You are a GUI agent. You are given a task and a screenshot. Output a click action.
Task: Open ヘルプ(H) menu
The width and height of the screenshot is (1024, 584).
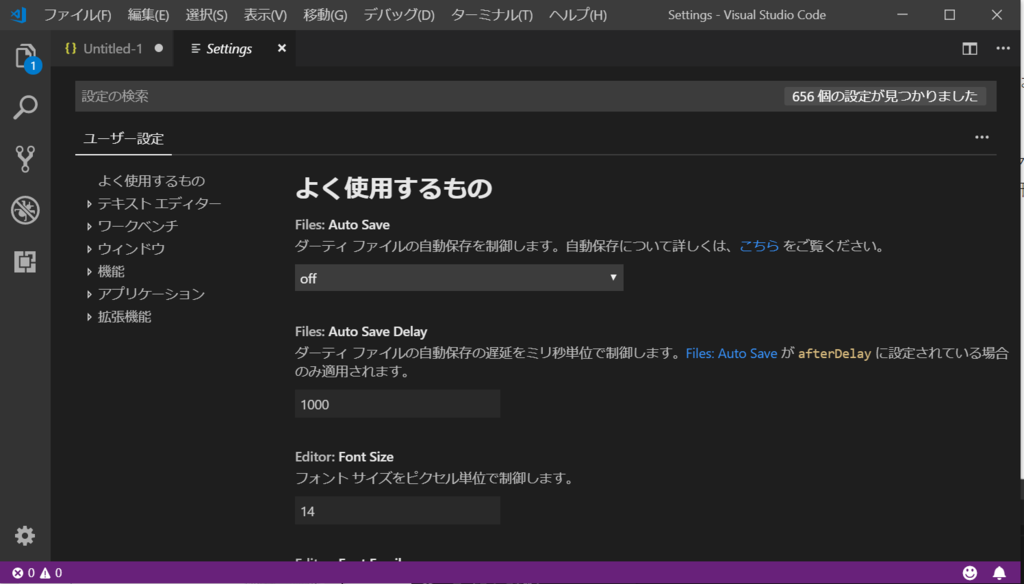pos(578,14)
